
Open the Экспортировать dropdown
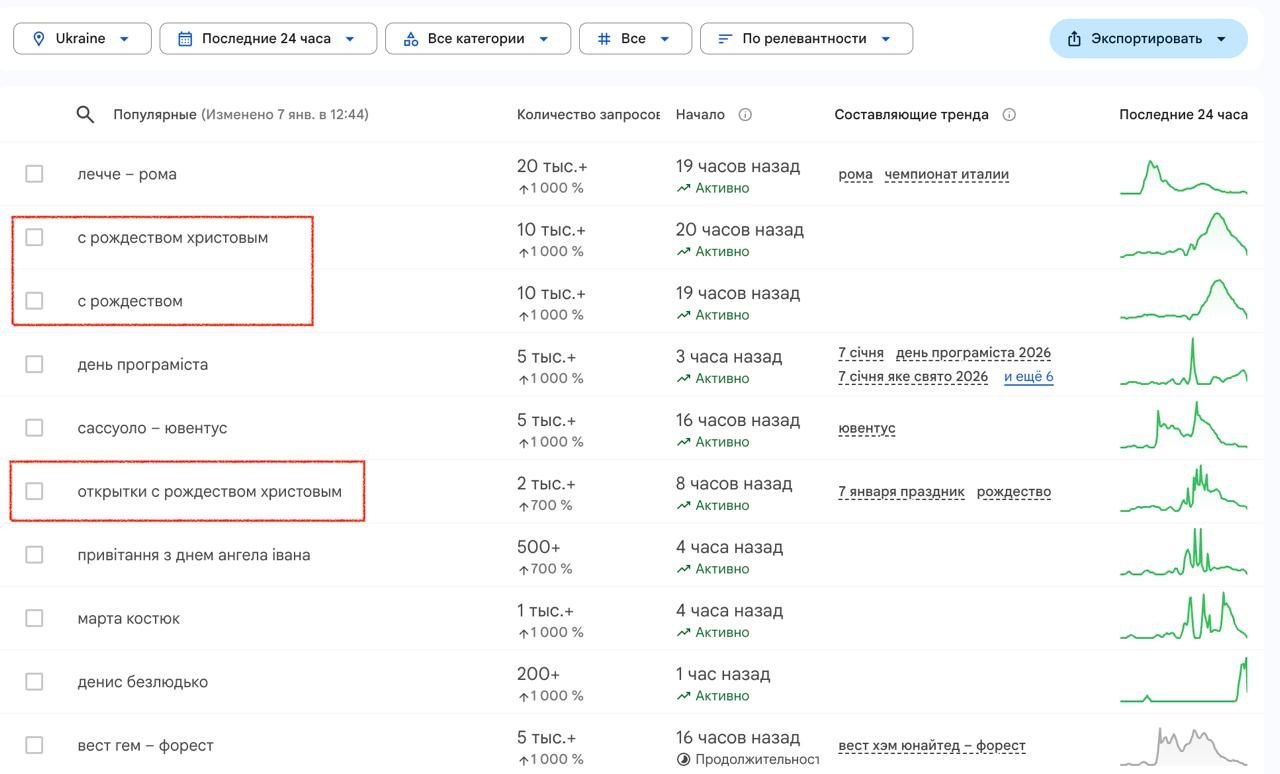(1148, 38)
